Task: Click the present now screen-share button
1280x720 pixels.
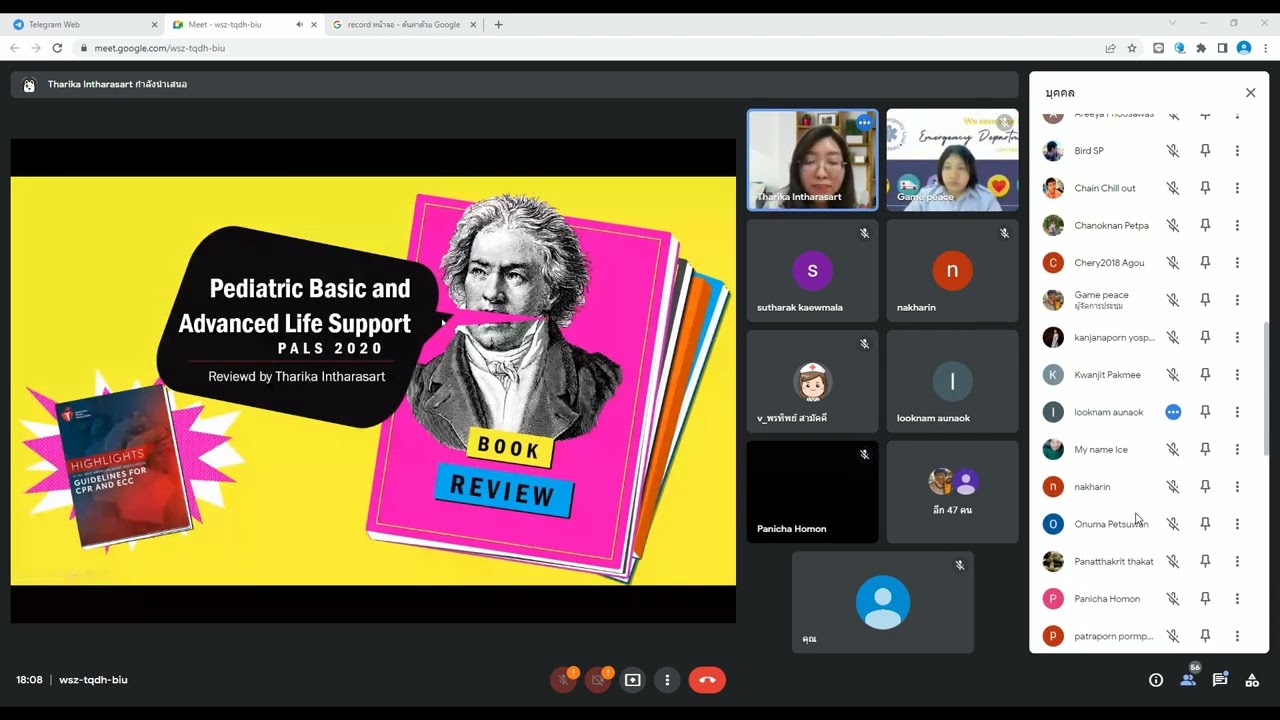Action: tap(633, 680)
